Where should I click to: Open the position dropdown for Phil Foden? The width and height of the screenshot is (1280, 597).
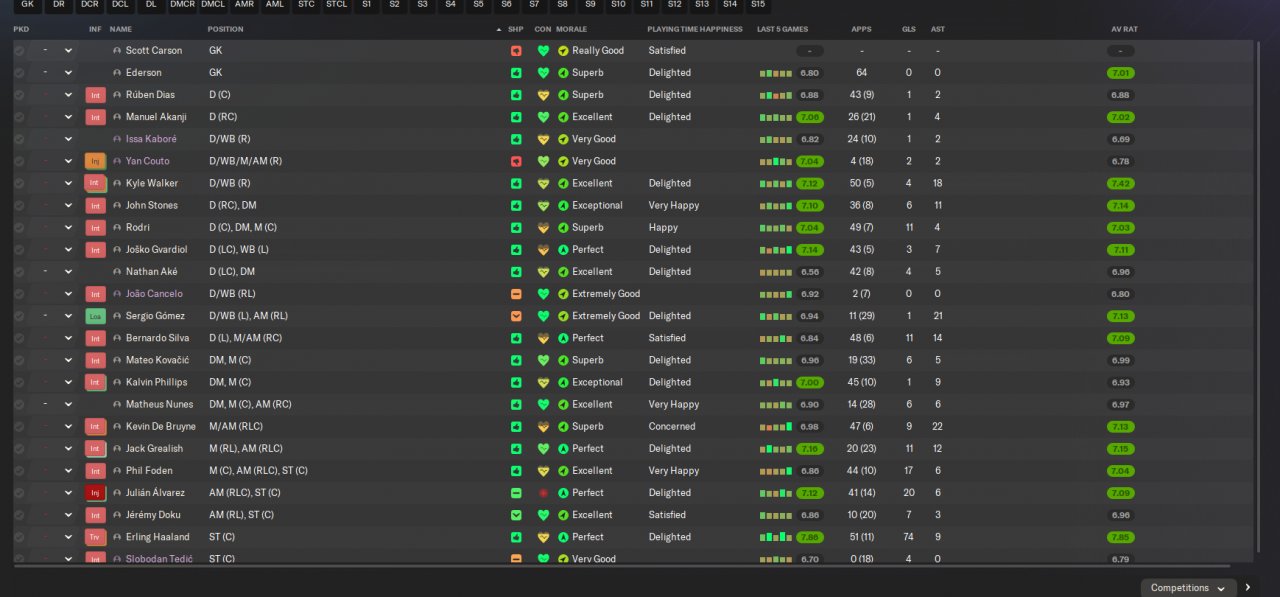click(x=68, y=471)
